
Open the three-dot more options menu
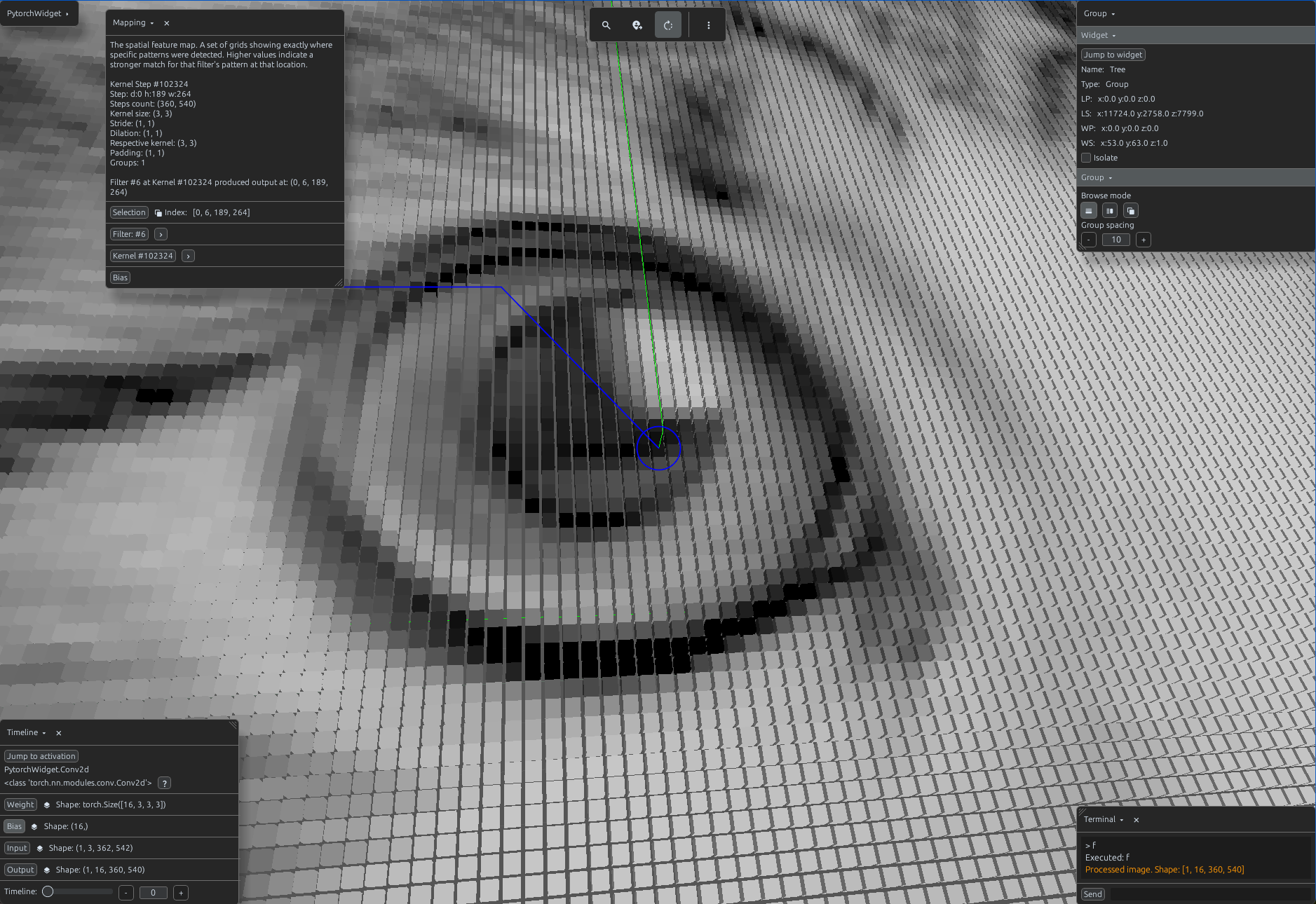click(709, 25)
